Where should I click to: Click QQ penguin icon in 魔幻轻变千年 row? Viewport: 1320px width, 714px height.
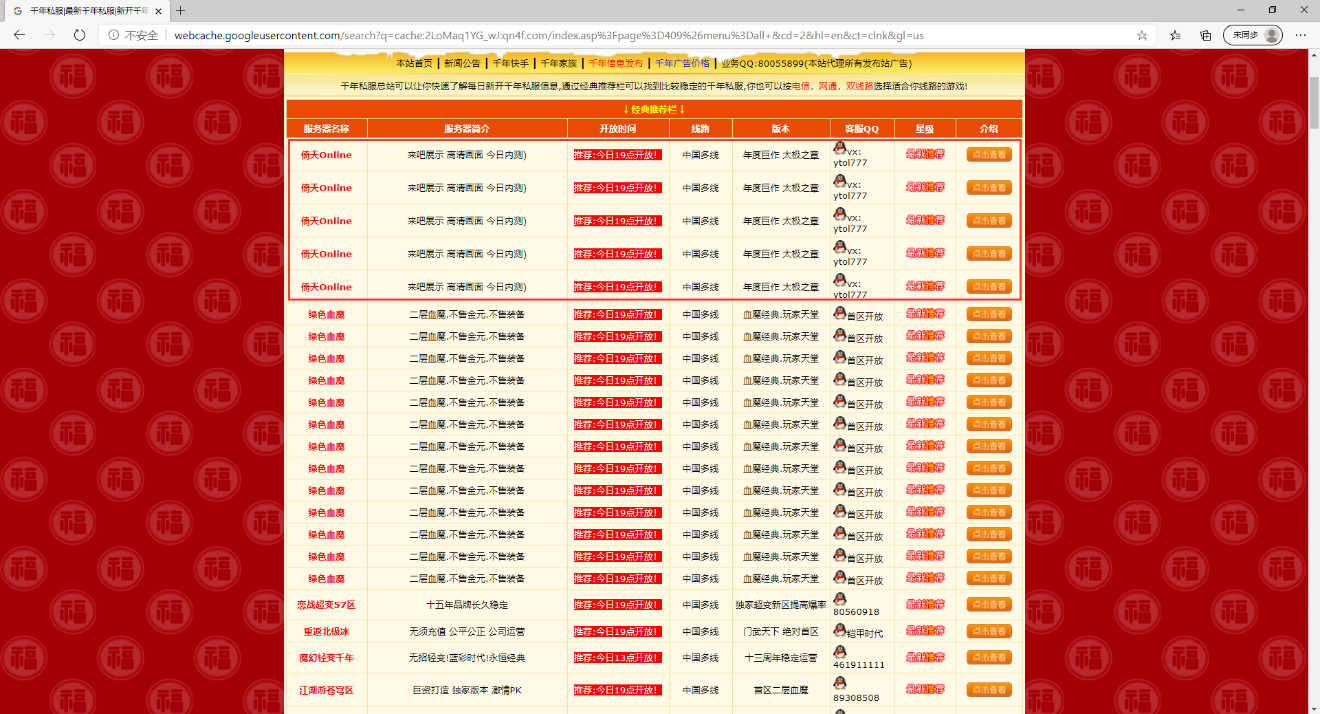click(x=840, y=652)
